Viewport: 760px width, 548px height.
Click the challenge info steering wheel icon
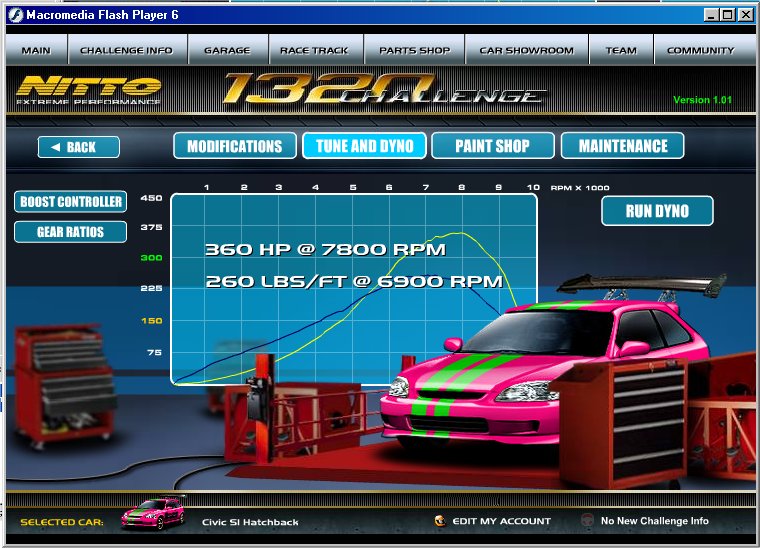587,521
